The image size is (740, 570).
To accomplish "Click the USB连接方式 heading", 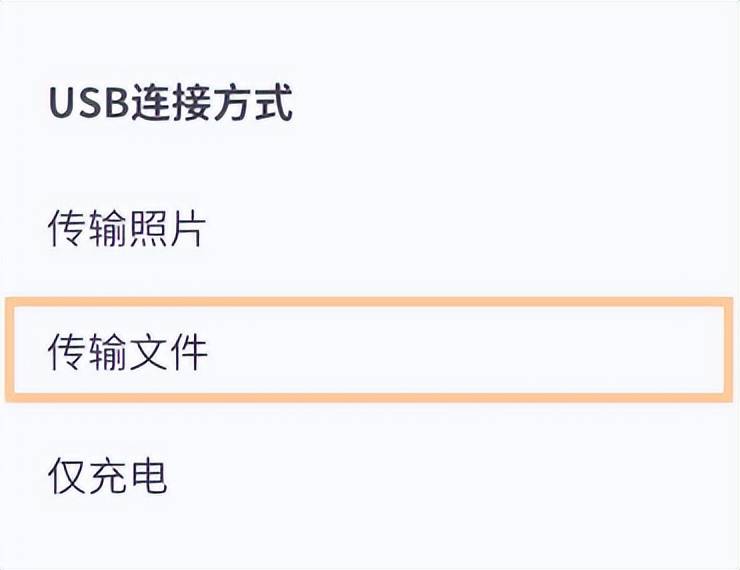I will 170,105.
